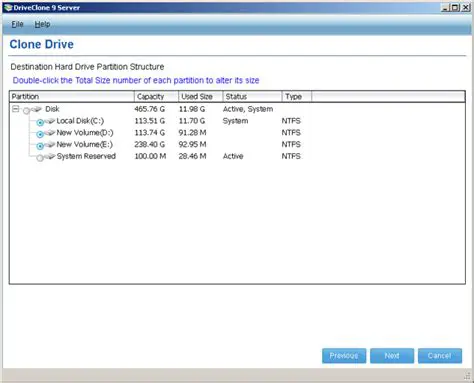
Task: Click the Next button
Action: [392, 356]
